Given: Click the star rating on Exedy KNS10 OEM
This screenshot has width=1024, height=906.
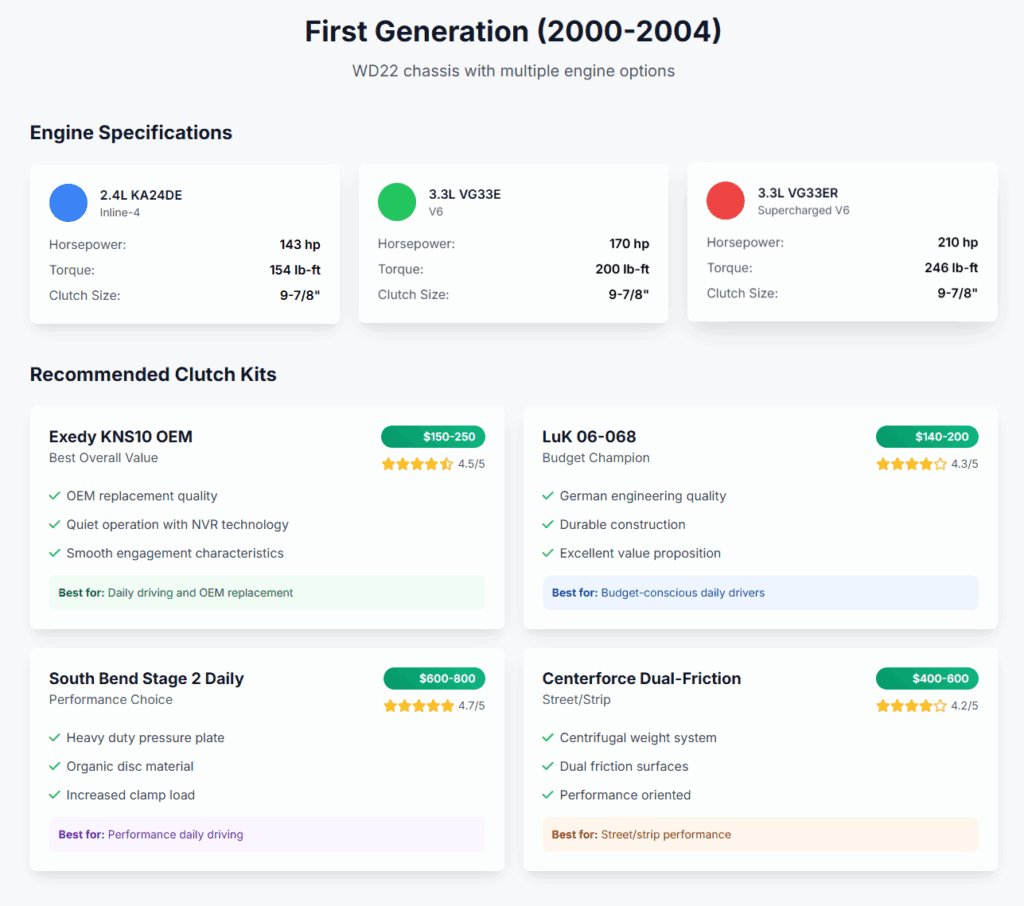Looking at the screenshot, I should pyautogui.click(x=417, y=464).
